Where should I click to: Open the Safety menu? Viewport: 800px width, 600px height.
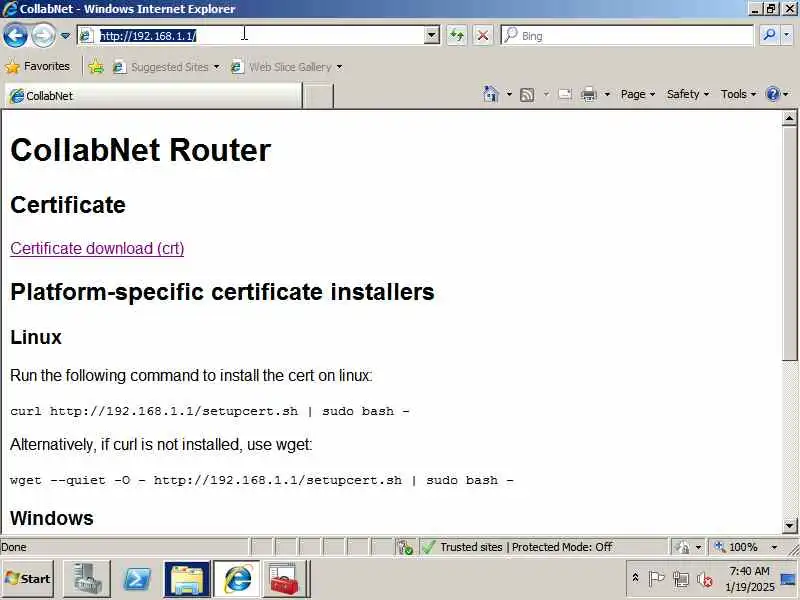pyautogui.click(x=688, y=94)
